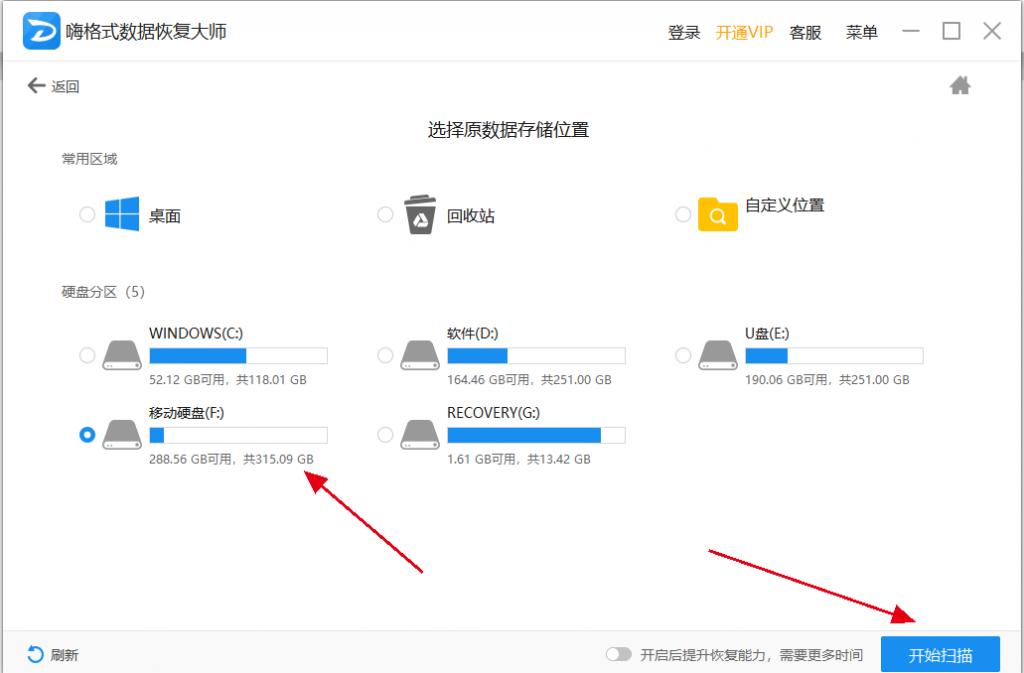Click the RECOVERY(G:) usage bar
Viewport: 1024px width, 673px height.
coord(536,435)
